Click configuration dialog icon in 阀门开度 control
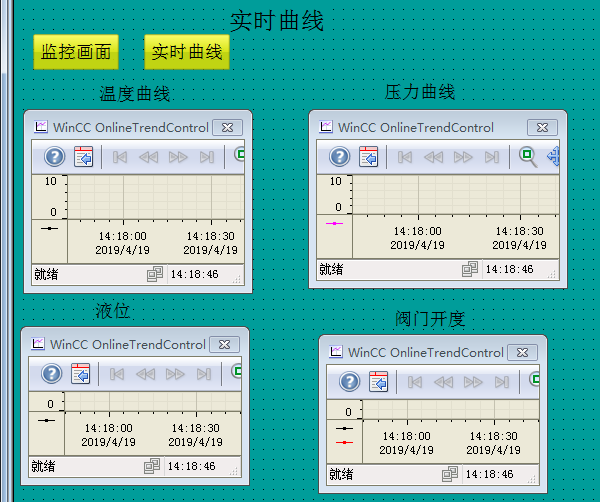The height and width of the screenshot is (502, 600). coord(378,381)
